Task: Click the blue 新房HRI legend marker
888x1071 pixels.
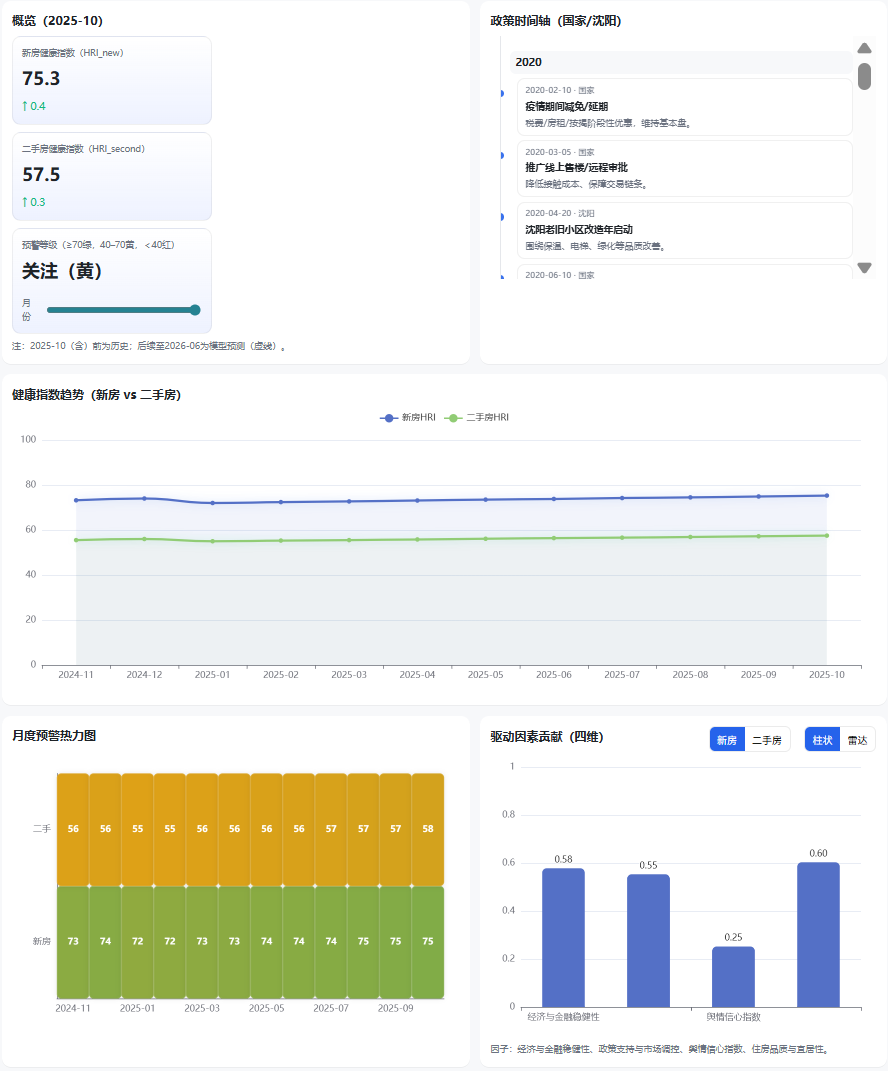Action: pyautogui.click(x=389, y=417)
